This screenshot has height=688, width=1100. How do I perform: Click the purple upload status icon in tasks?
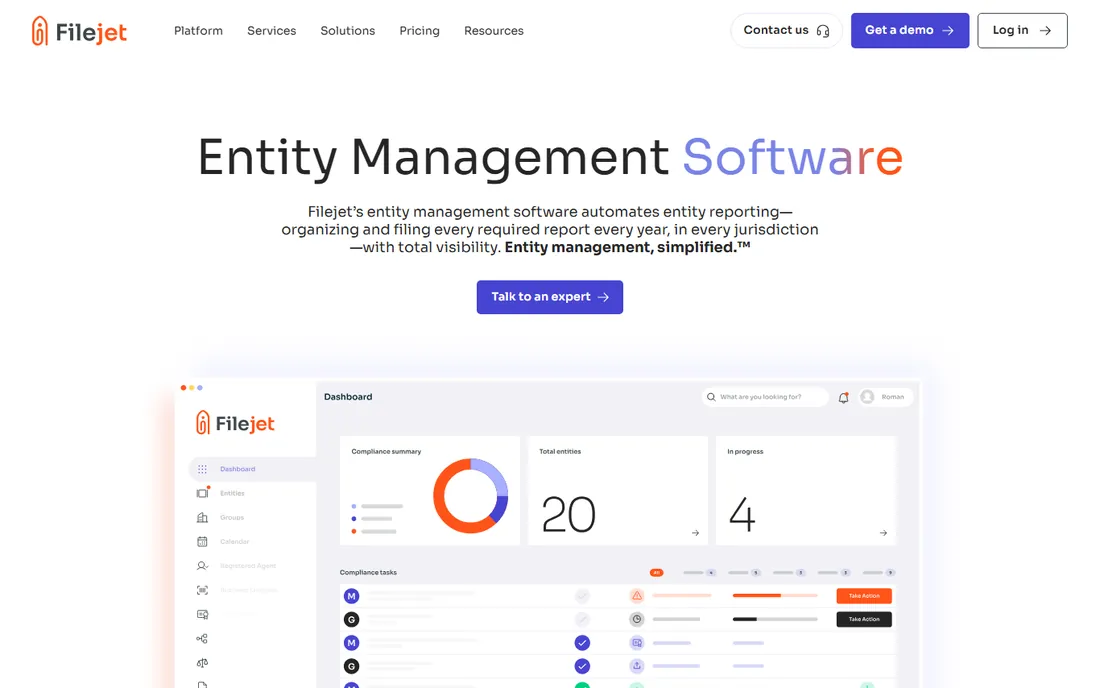636,666
